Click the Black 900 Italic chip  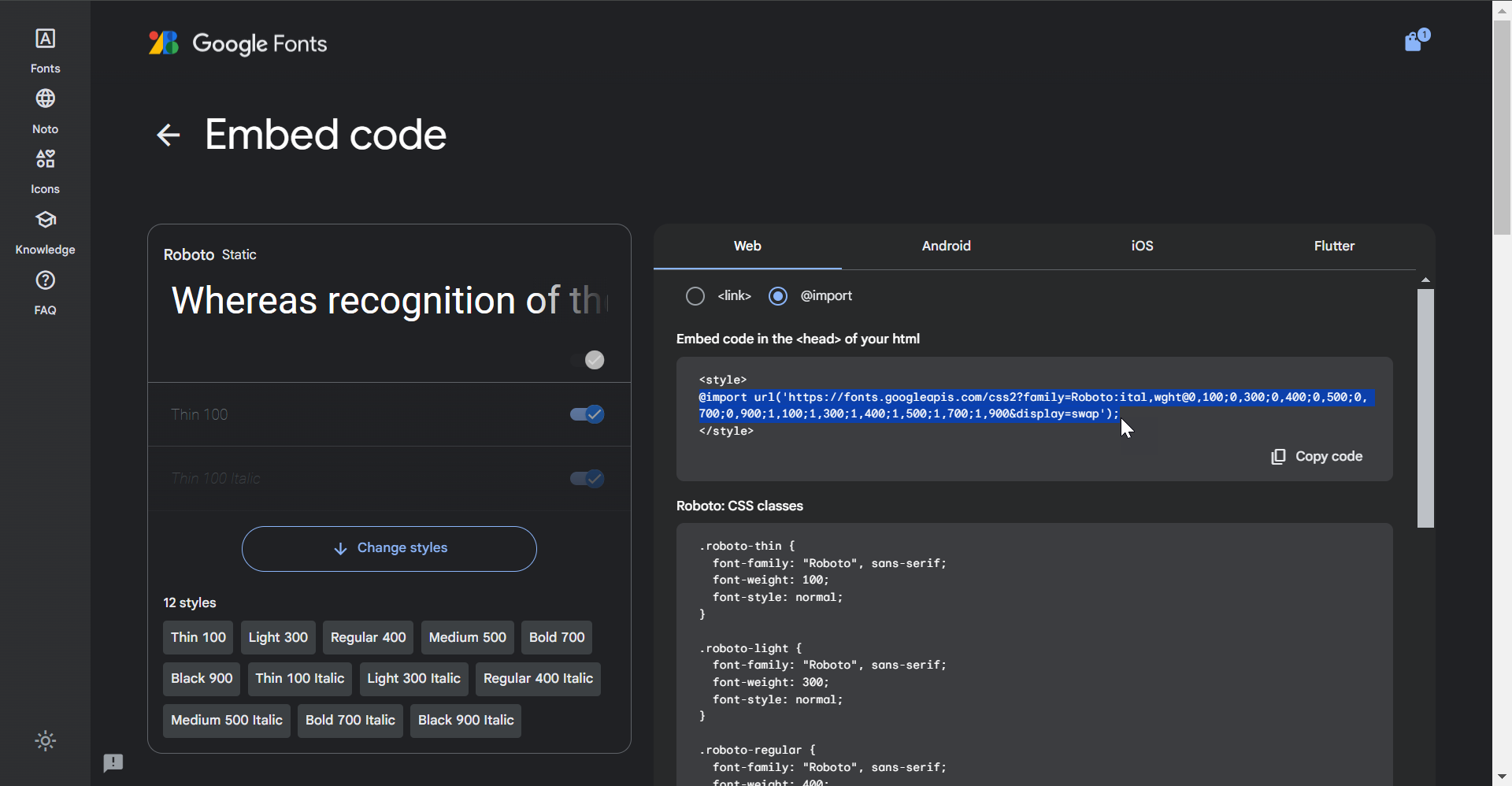pyautogui.click(x=465, y=720)
